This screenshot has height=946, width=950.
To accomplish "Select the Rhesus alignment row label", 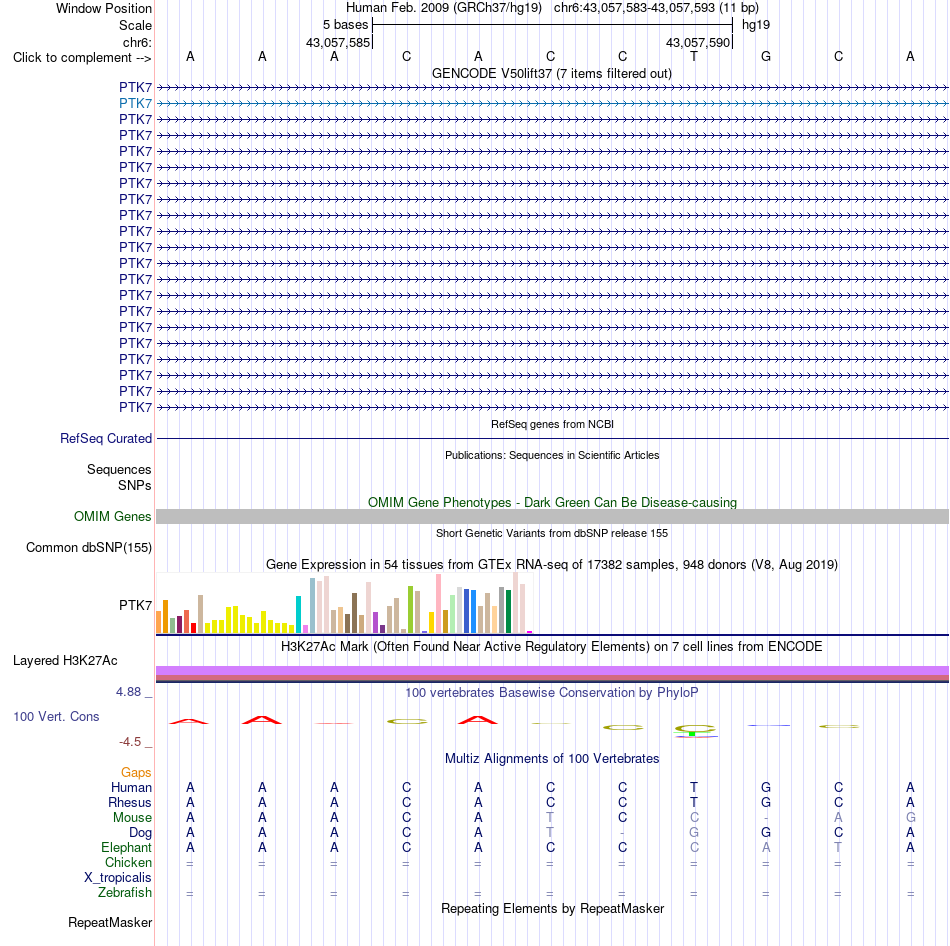I will (130, 802).
